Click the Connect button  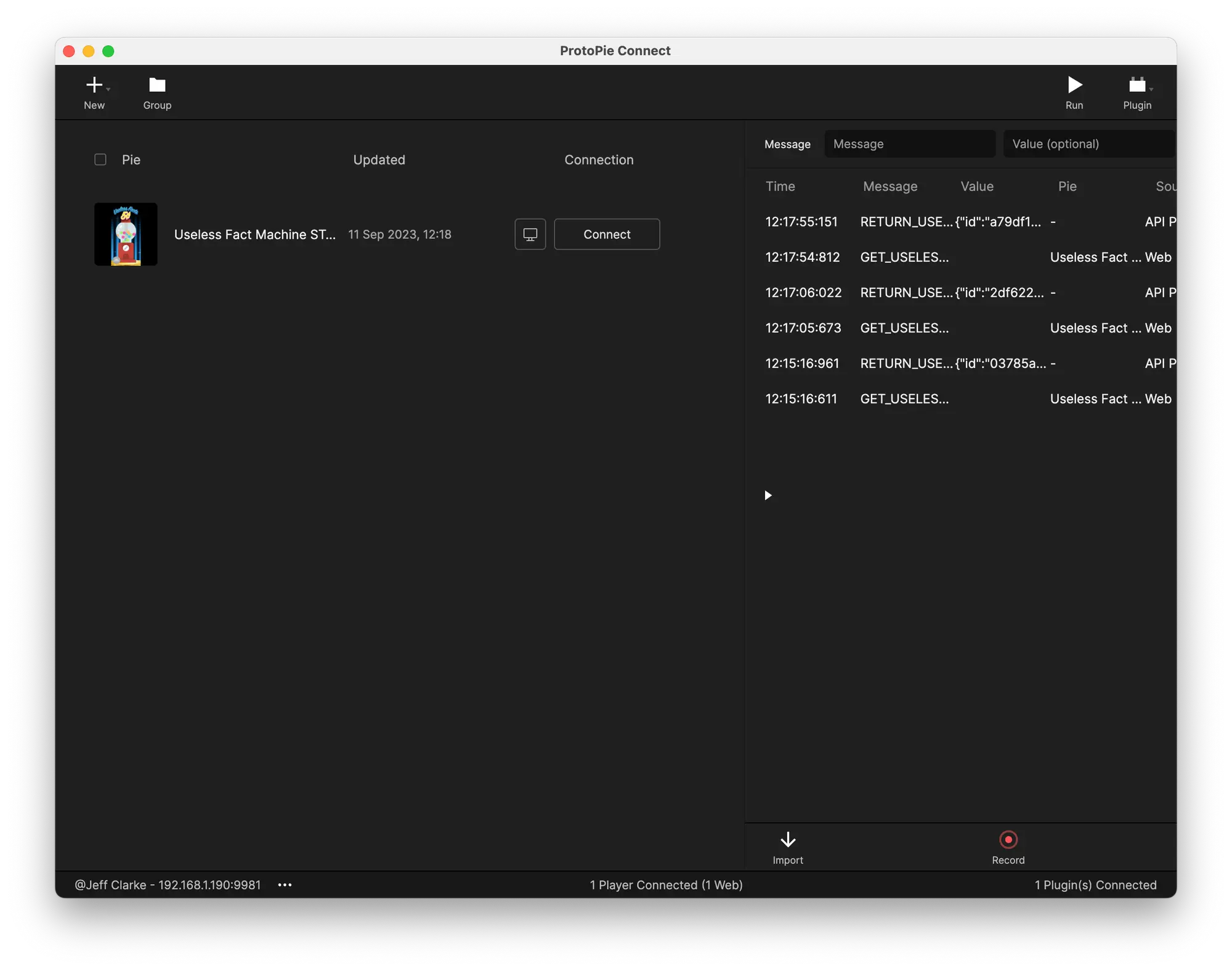coord(607,235)
